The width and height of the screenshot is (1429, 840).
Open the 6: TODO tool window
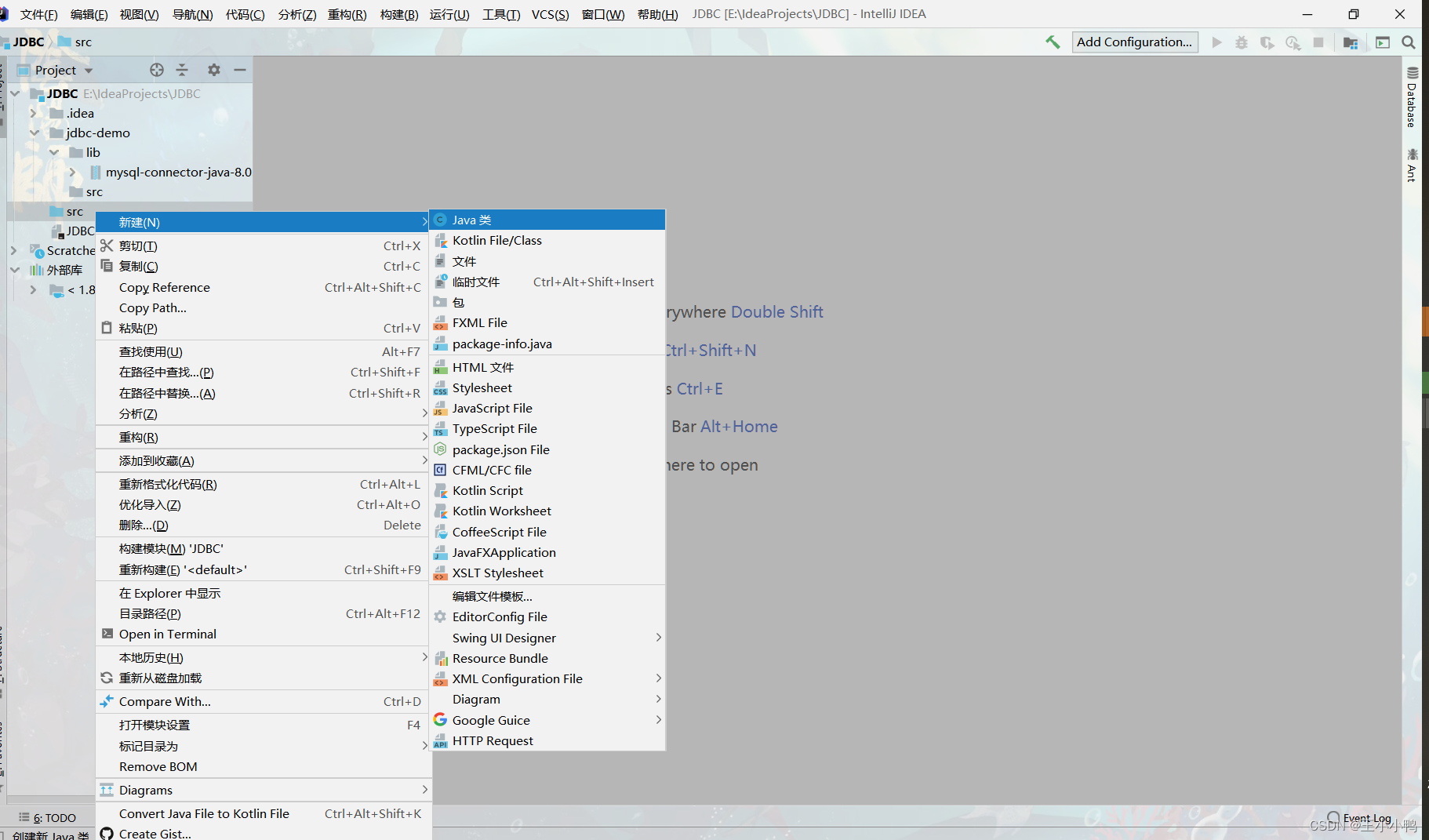(48, 818)
